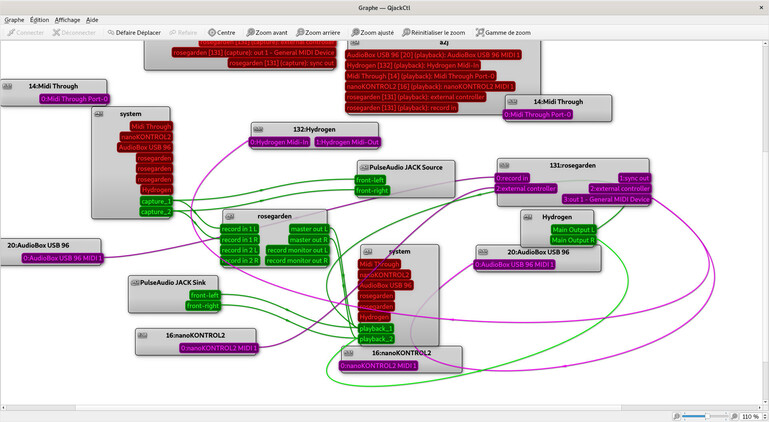
Task: Click the PulseAudio JACK Sink node icon
Action: (x=135, y=283)
